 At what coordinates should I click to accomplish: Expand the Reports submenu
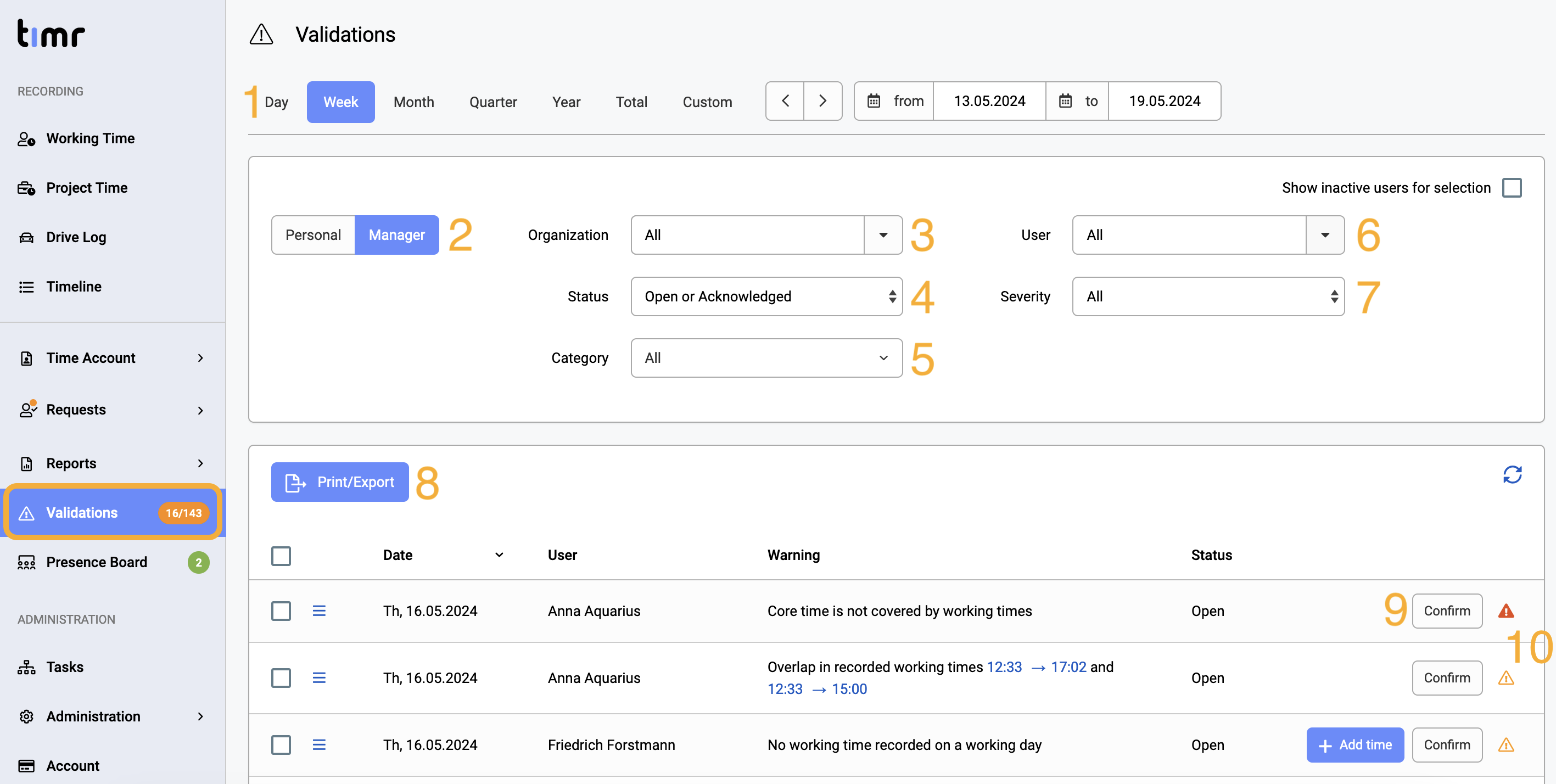[x=200, y=463]
